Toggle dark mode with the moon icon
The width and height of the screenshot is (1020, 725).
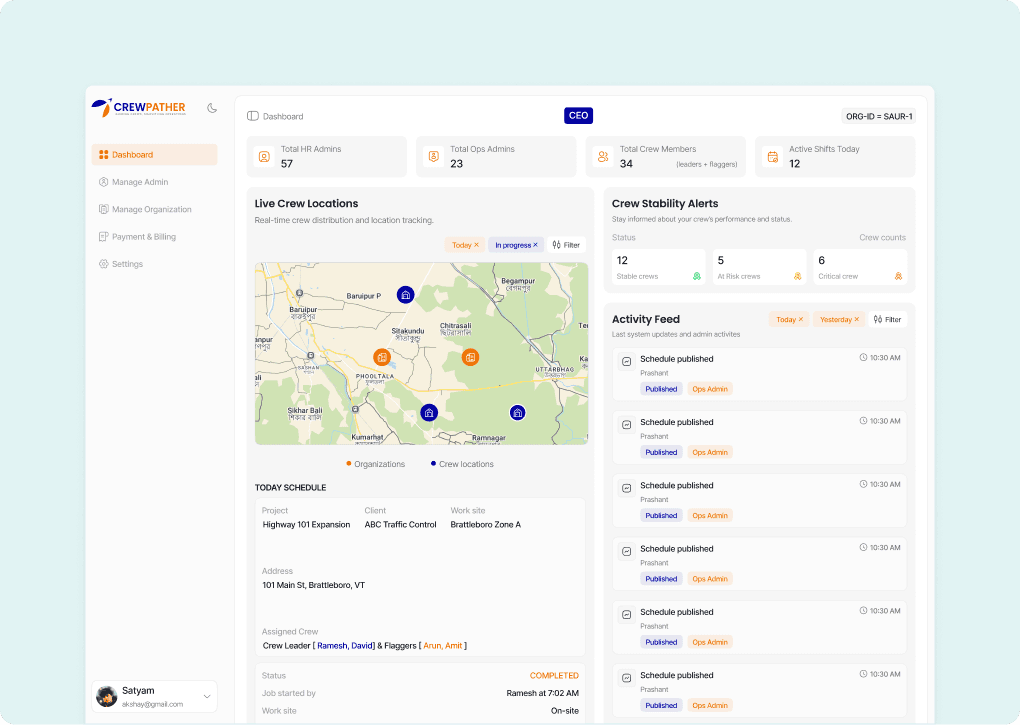pos(212,108)
